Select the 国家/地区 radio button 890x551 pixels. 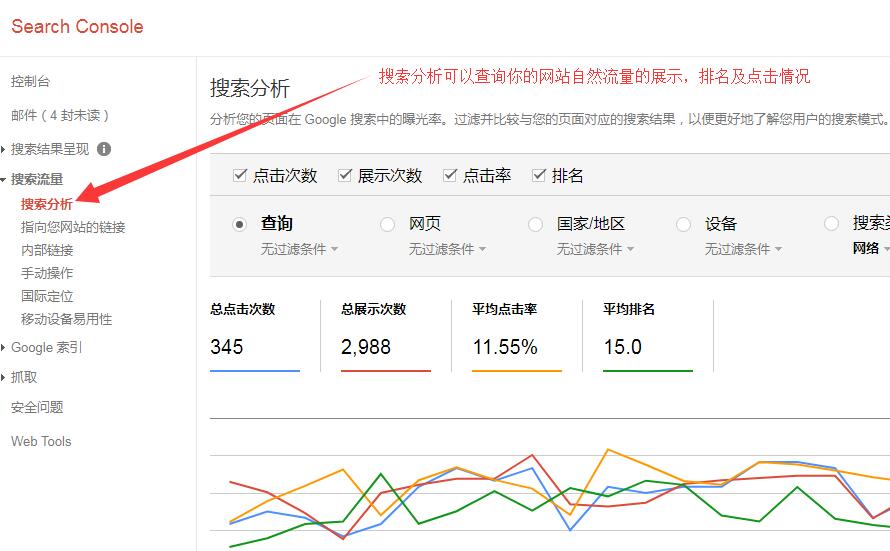535,225
